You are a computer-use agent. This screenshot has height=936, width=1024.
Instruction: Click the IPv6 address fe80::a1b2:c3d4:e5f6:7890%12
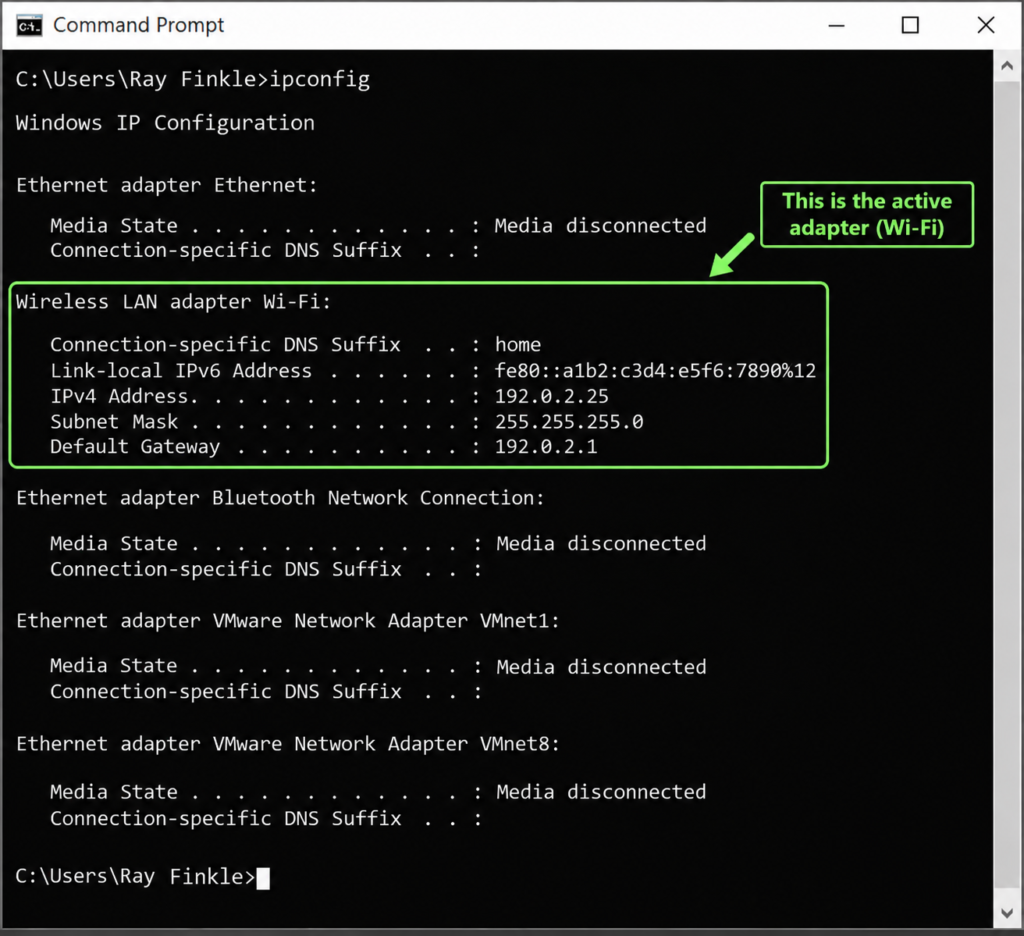[655, 370]
